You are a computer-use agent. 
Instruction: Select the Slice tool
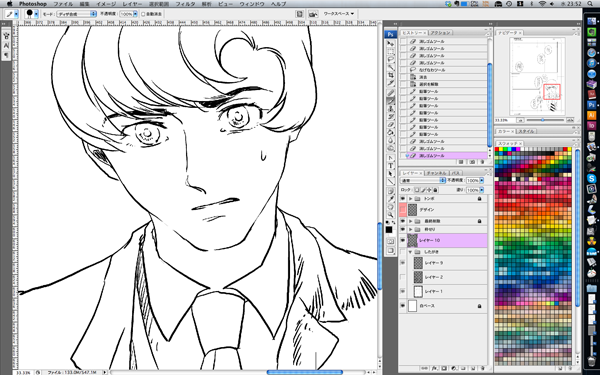[x=390, y=83]
